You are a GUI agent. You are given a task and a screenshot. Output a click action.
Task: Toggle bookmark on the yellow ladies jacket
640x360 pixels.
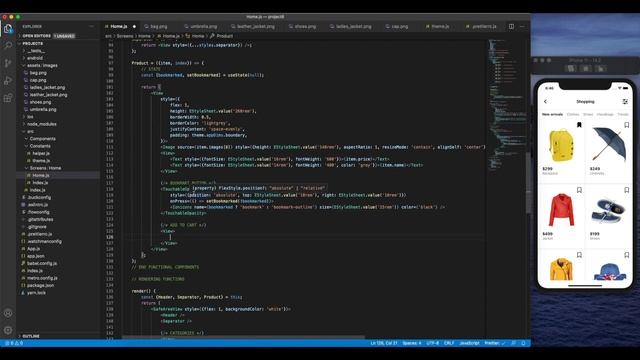coord(579,255)
